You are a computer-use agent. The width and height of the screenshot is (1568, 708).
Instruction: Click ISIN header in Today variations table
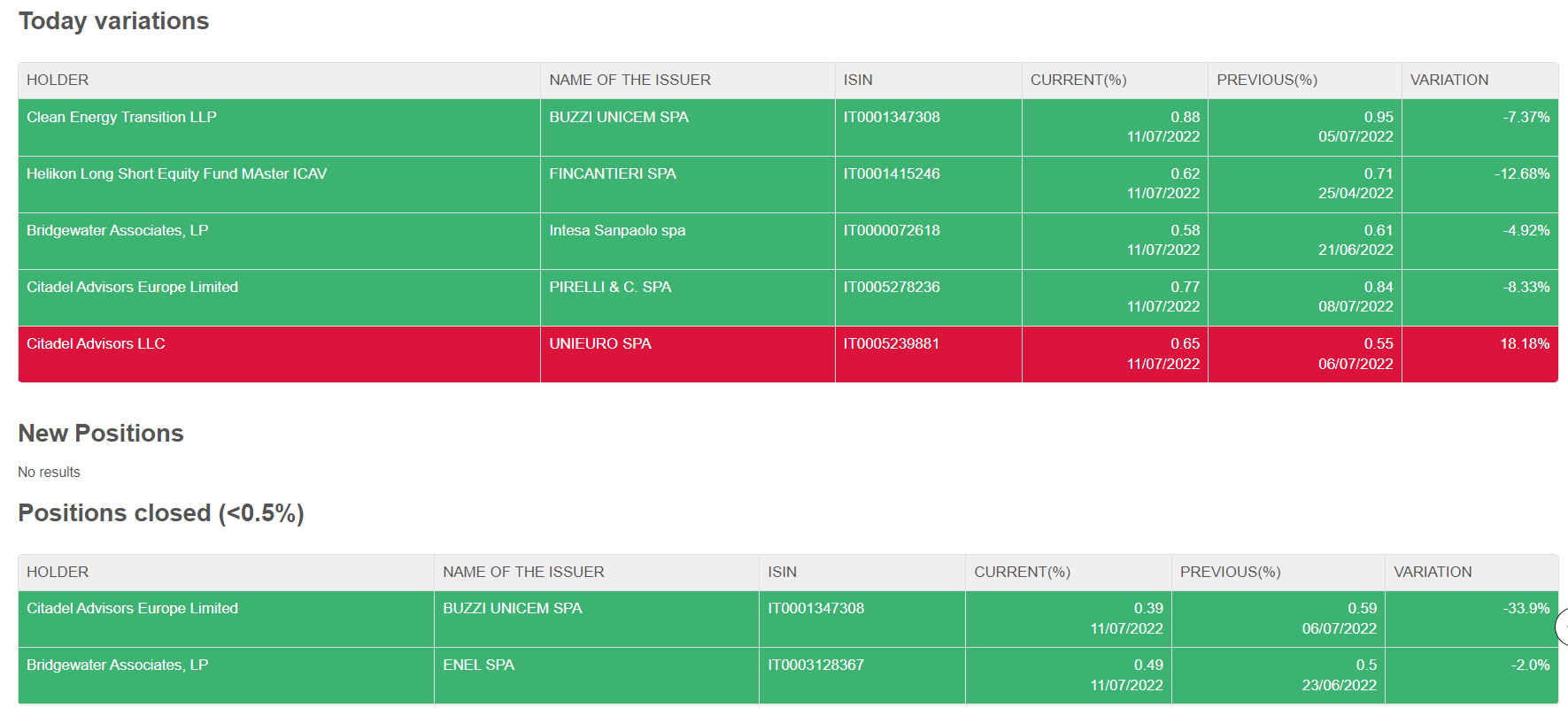pos(858,80)
